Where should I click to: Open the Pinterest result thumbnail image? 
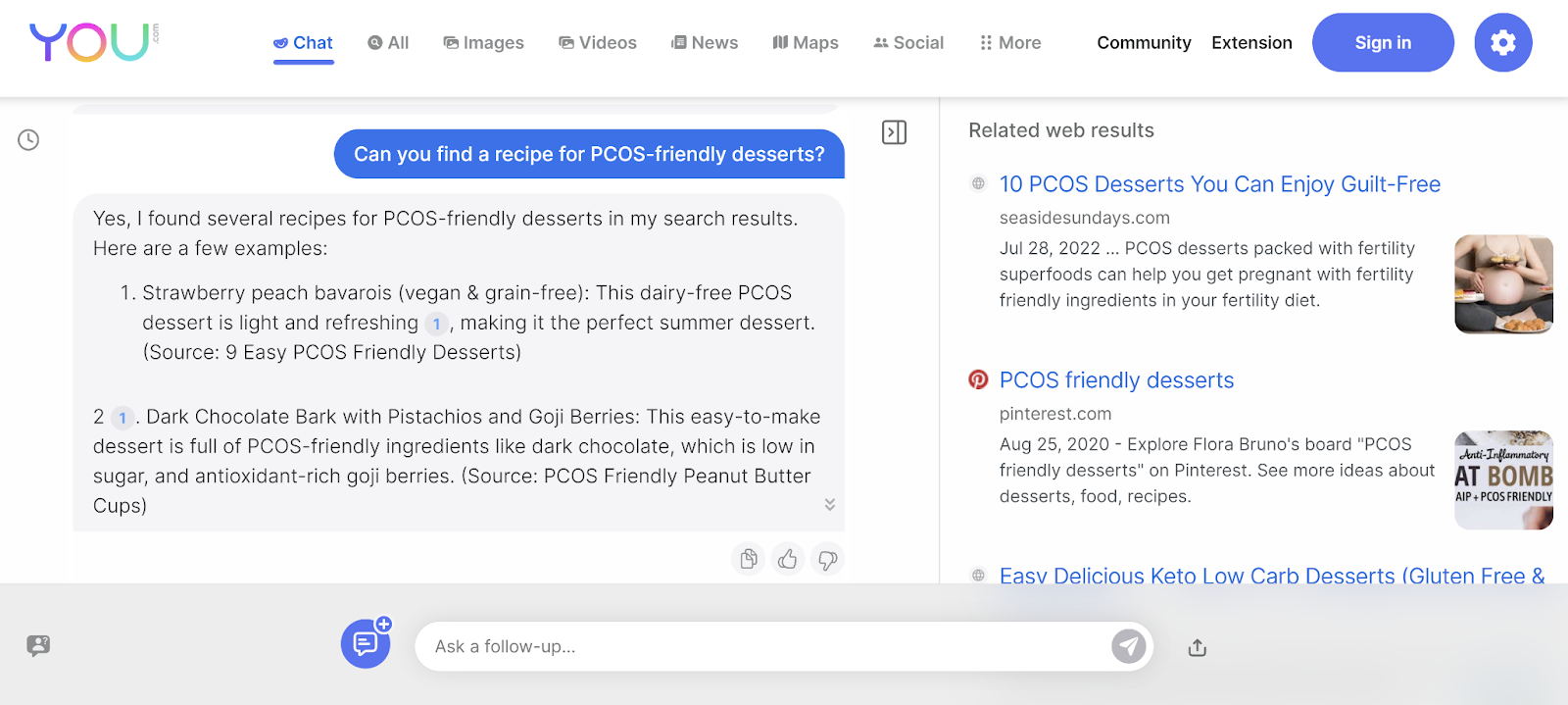pos(1503,480)
